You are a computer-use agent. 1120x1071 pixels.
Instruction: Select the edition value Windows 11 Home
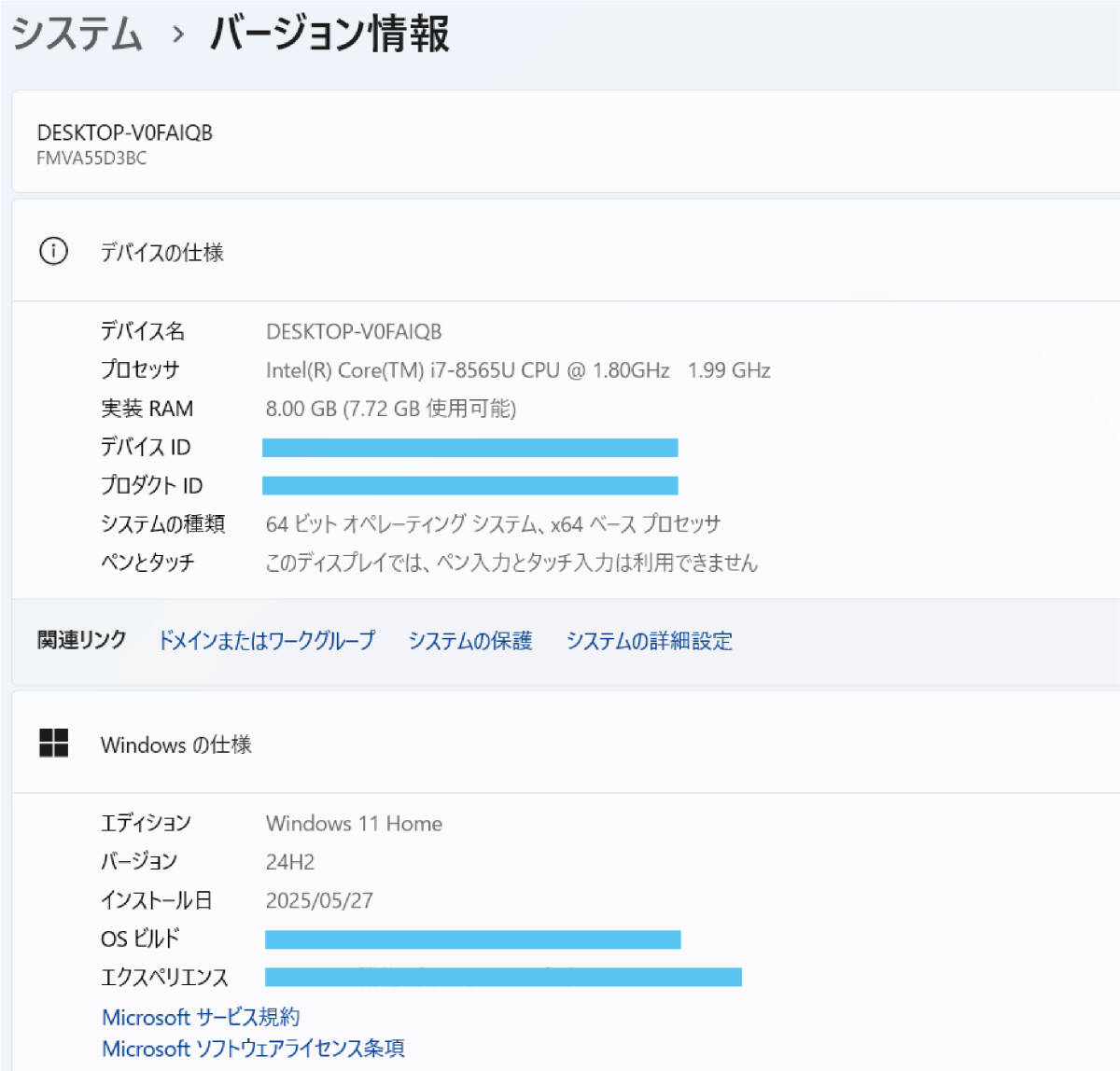(354, 823)
